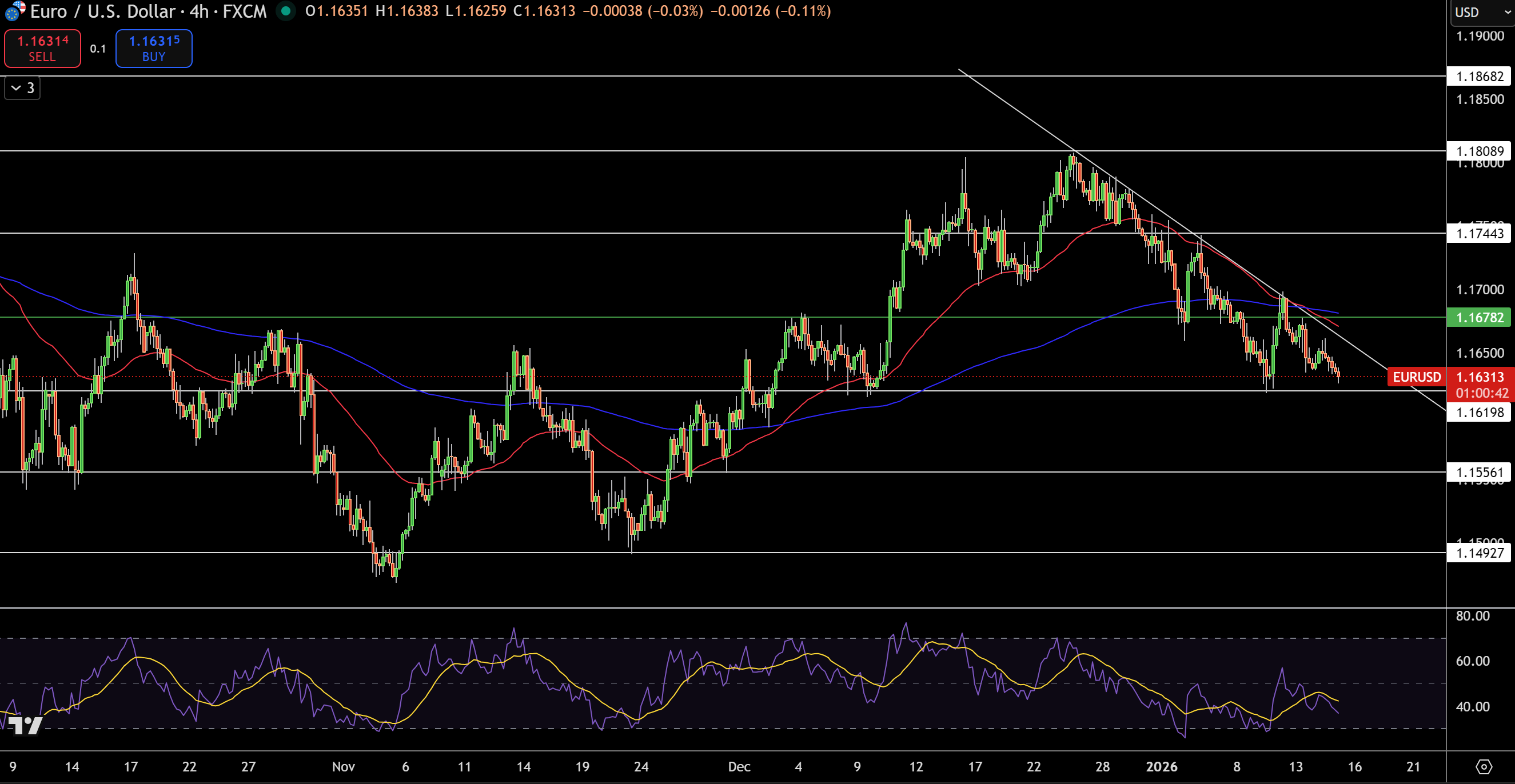1515x784 pixels.
Task: Click the 0.1 spread value
Action: 98,49
